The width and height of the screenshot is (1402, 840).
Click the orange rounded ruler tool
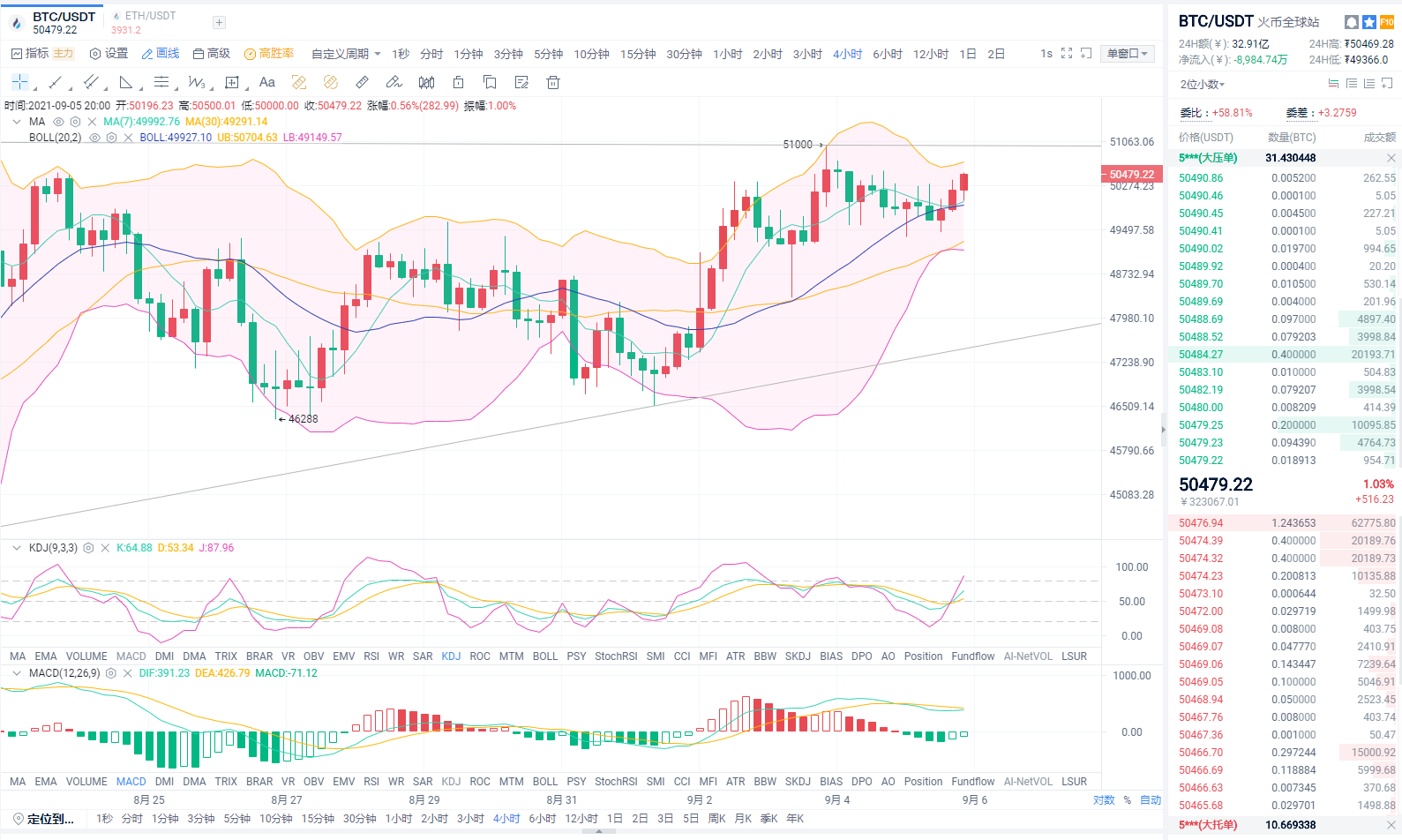[331, 82]
